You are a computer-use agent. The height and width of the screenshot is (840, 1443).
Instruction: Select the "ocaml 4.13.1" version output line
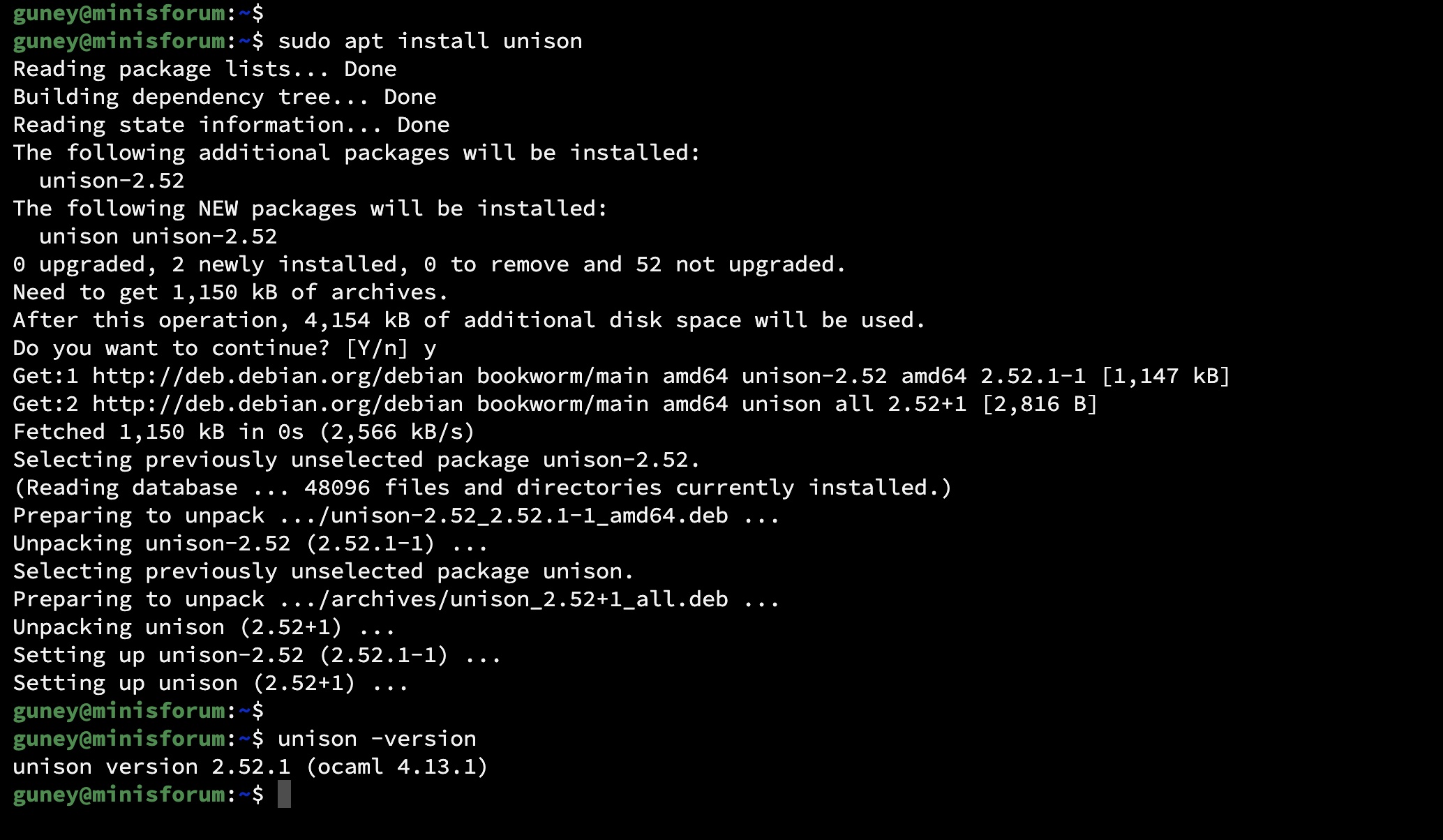(250, 767)
